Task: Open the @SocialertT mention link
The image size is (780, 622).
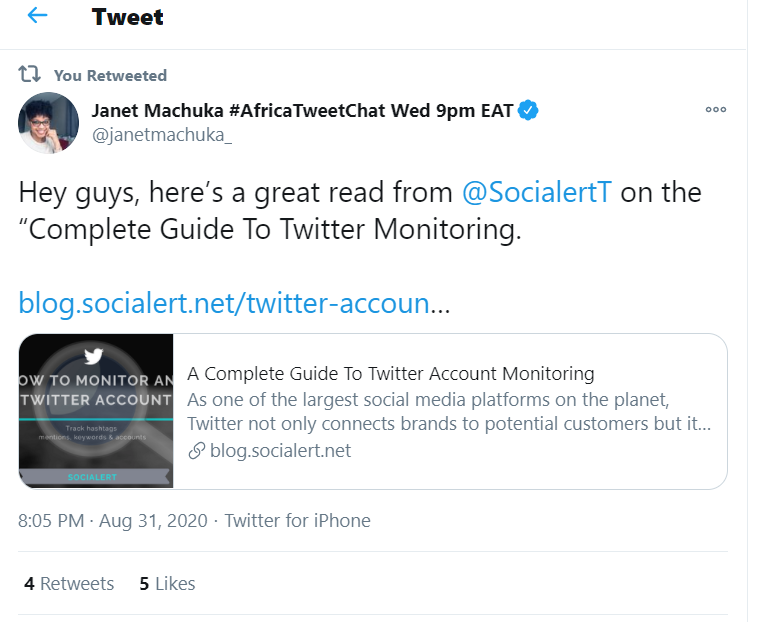Action: [x=536, y=192]
